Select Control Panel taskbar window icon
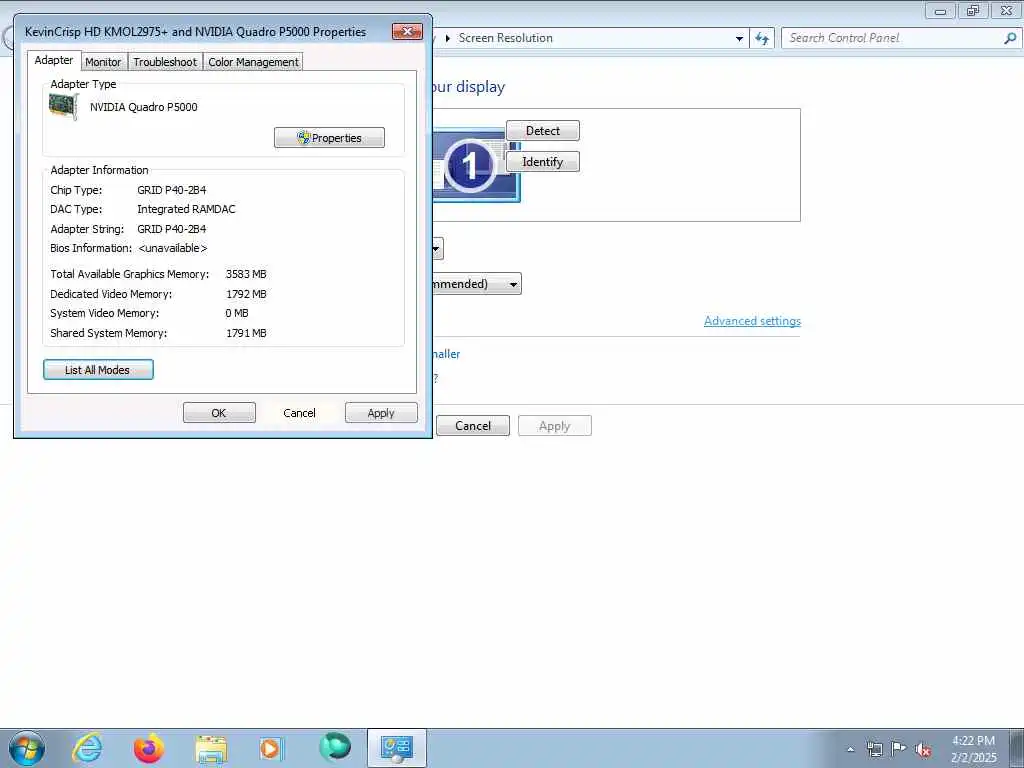This screenshot has width=1024, height=768. click(x=396, y=748)
